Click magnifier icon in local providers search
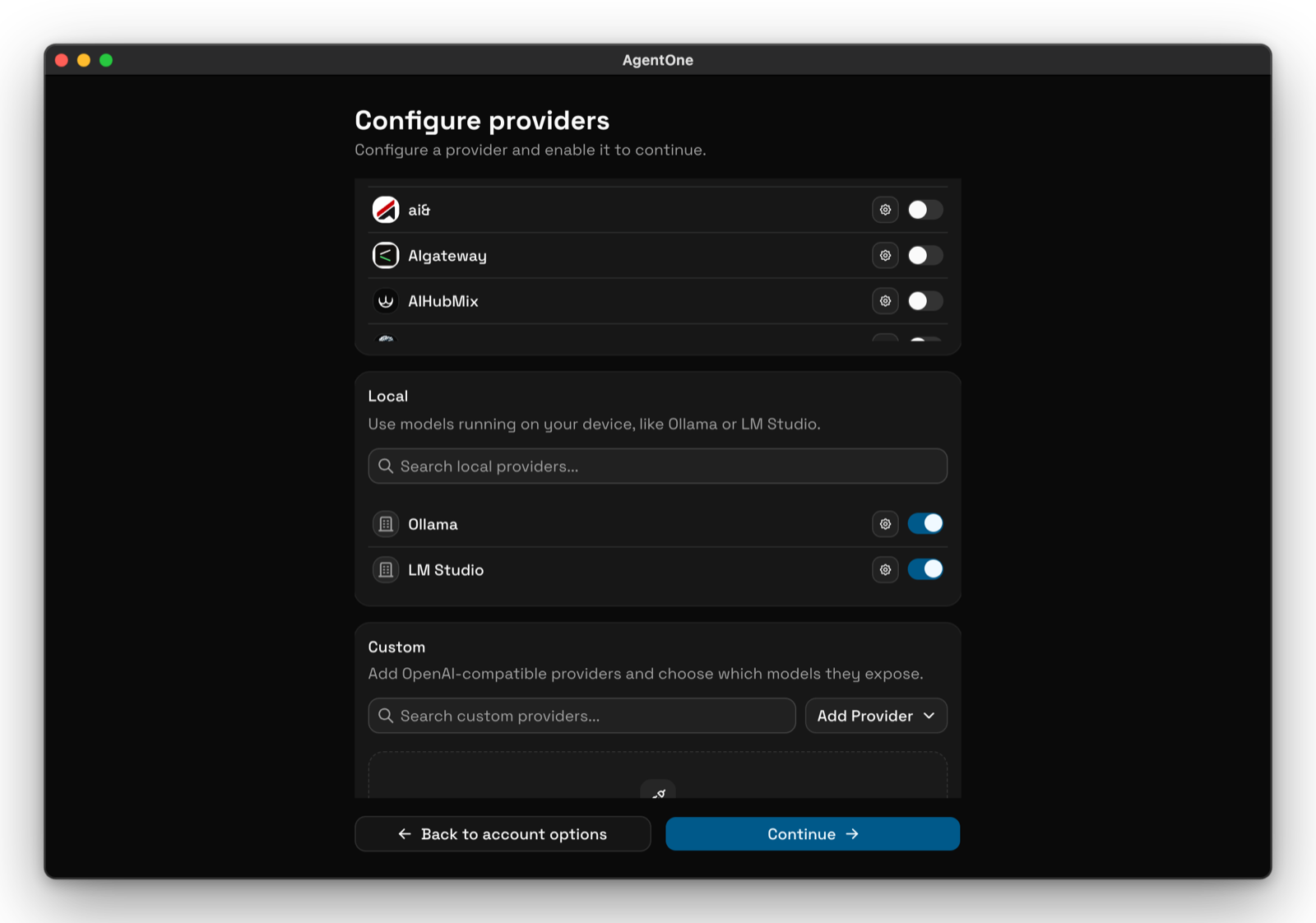1316x923 pixels. click(386, 466)
